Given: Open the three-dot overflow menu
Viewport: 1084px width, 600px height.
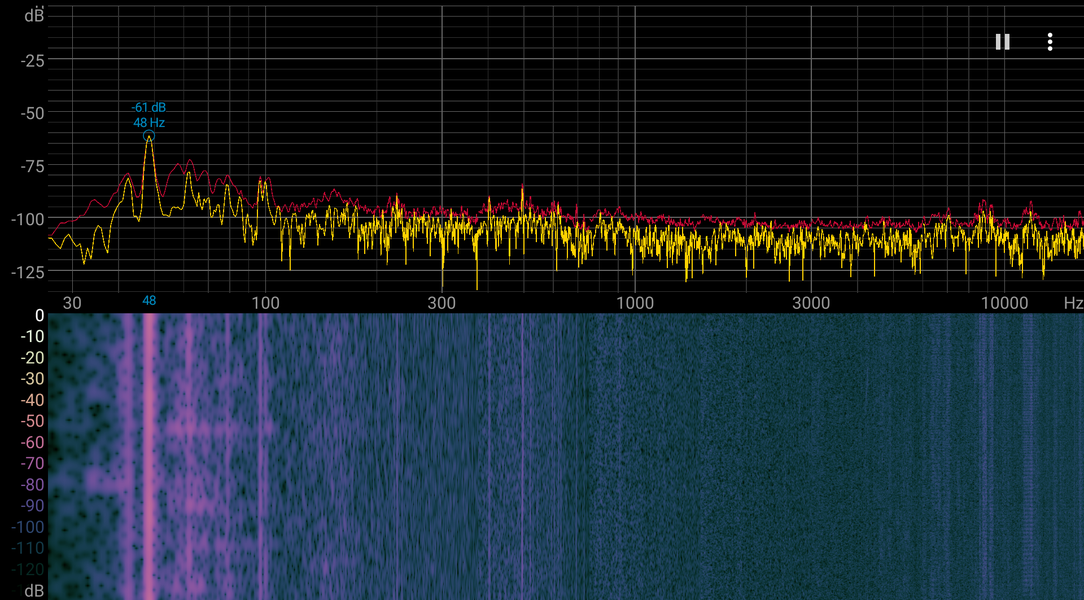Looking at the screenshot, I should 1049,42.
